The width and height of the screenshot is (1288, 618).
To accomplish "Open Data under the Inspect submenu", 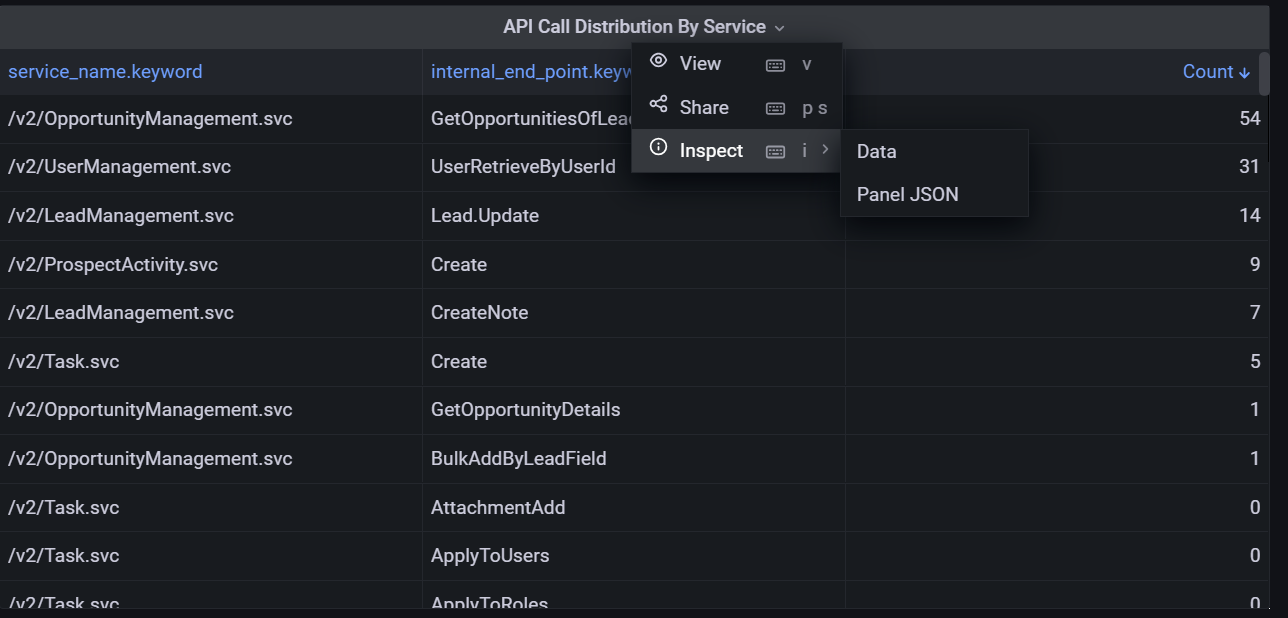I will (876, 152).
